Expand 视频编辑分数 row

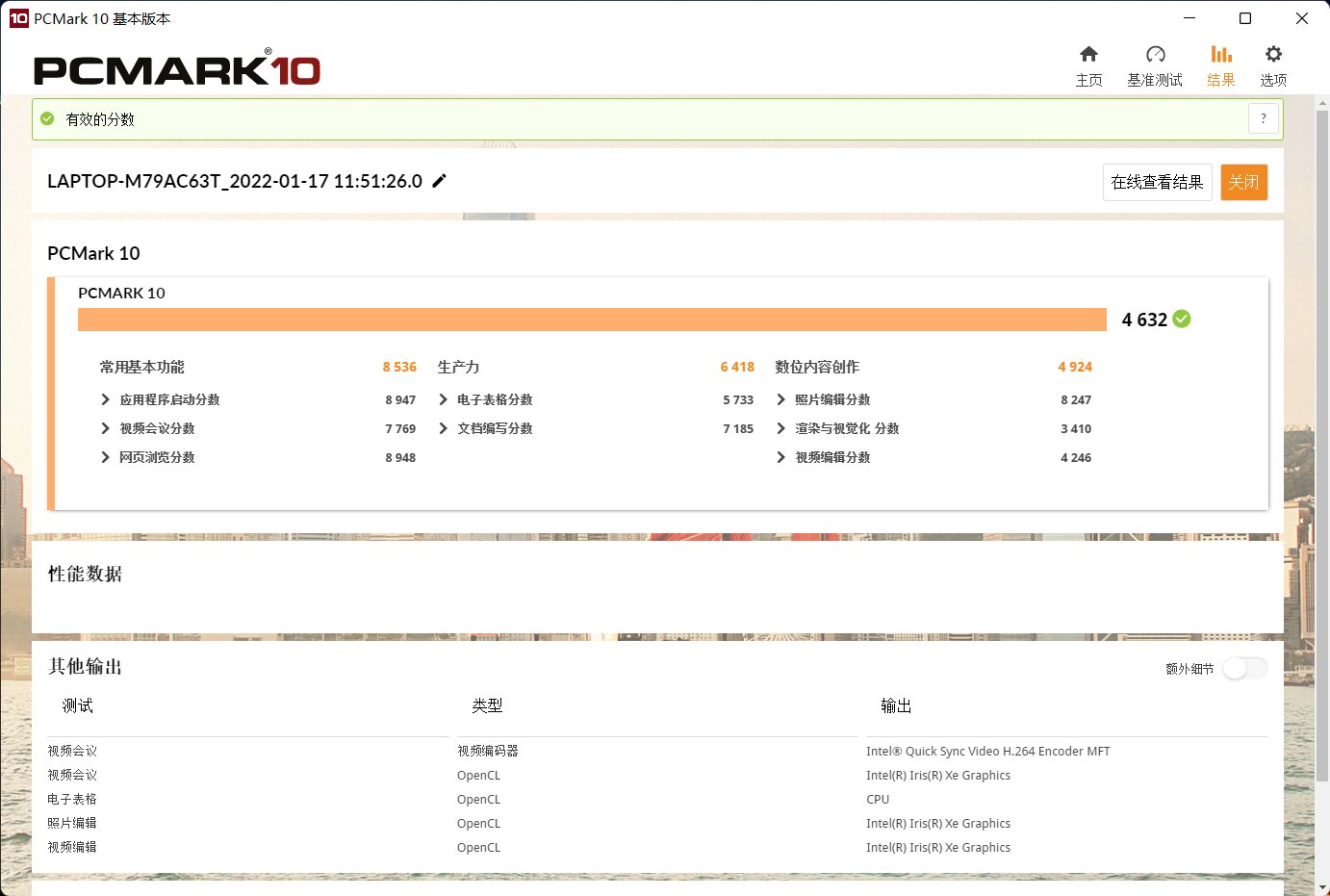[x=781, y=457]
